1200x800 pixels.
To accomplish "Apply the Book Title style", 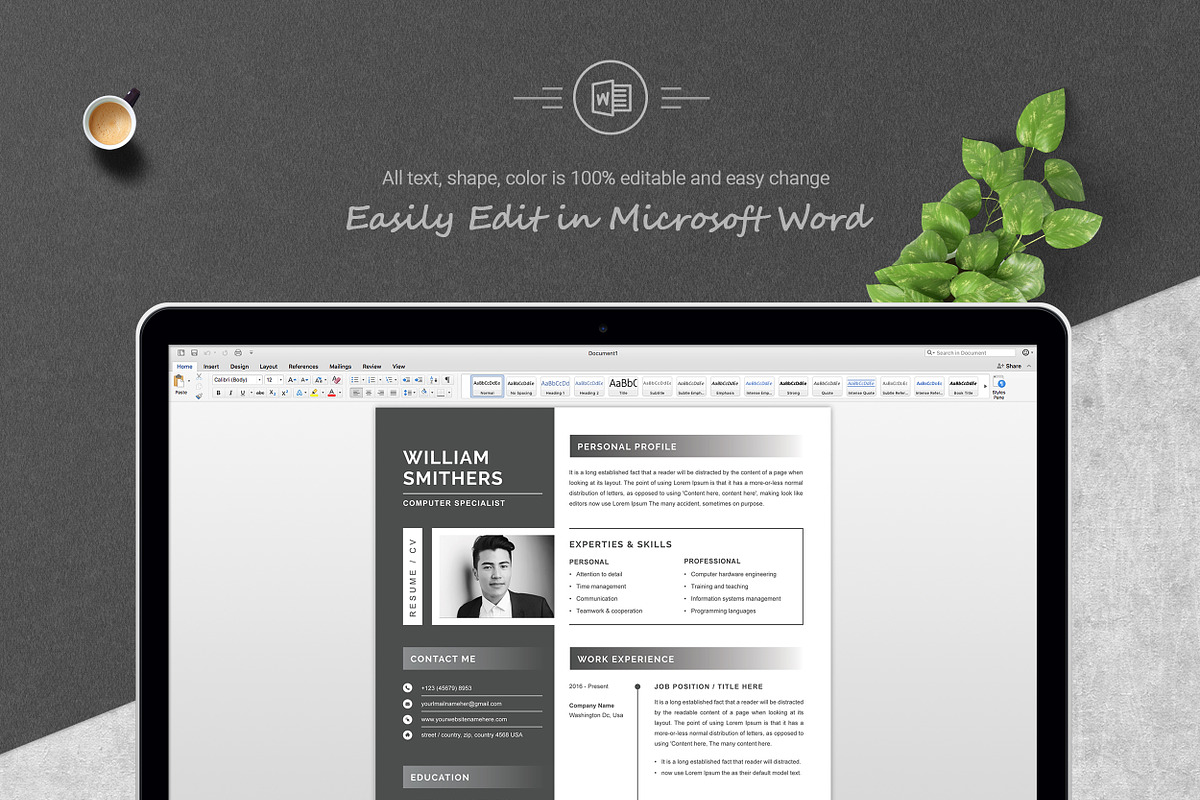I will [963, 386].
